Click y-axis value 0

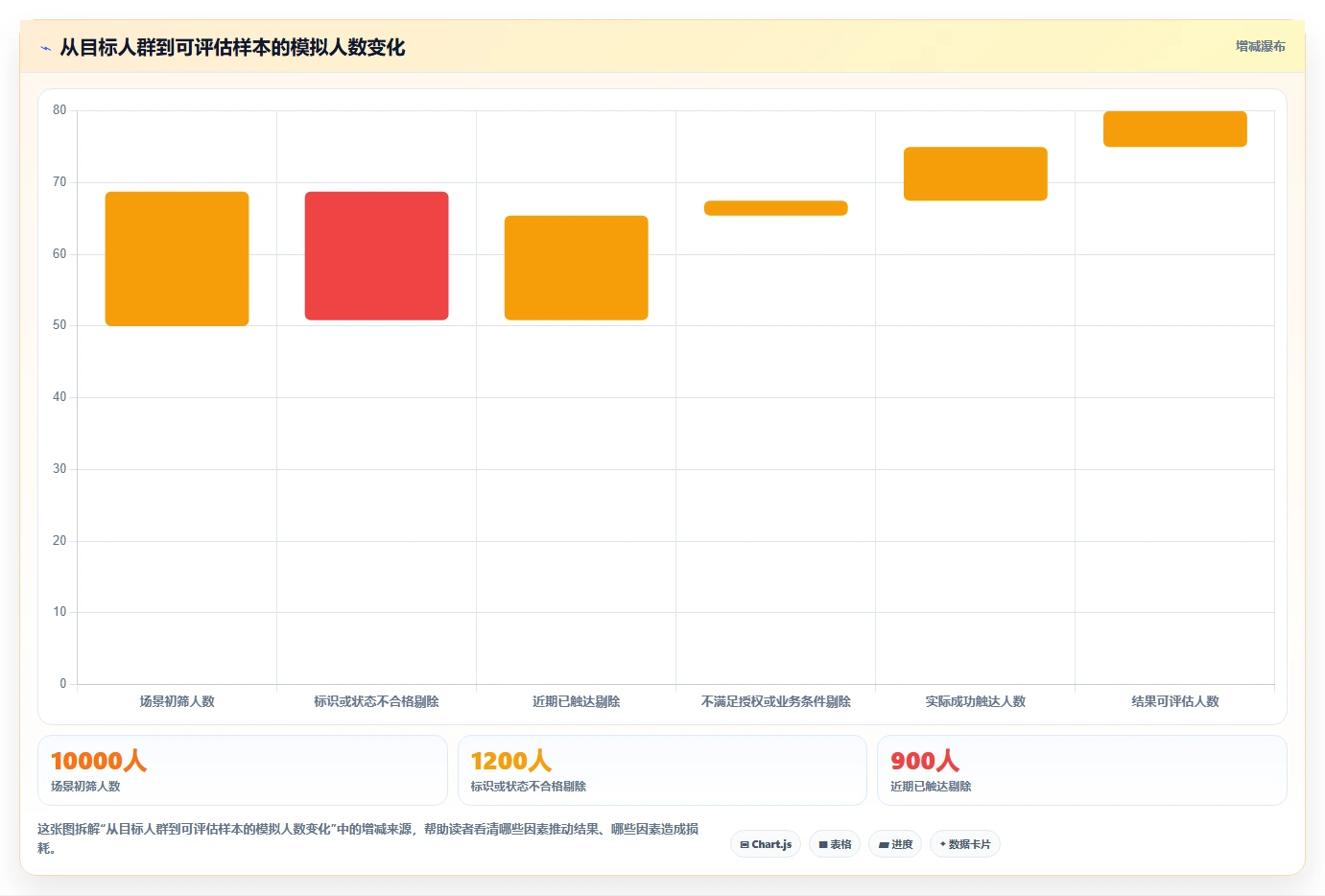pos(63,684)
